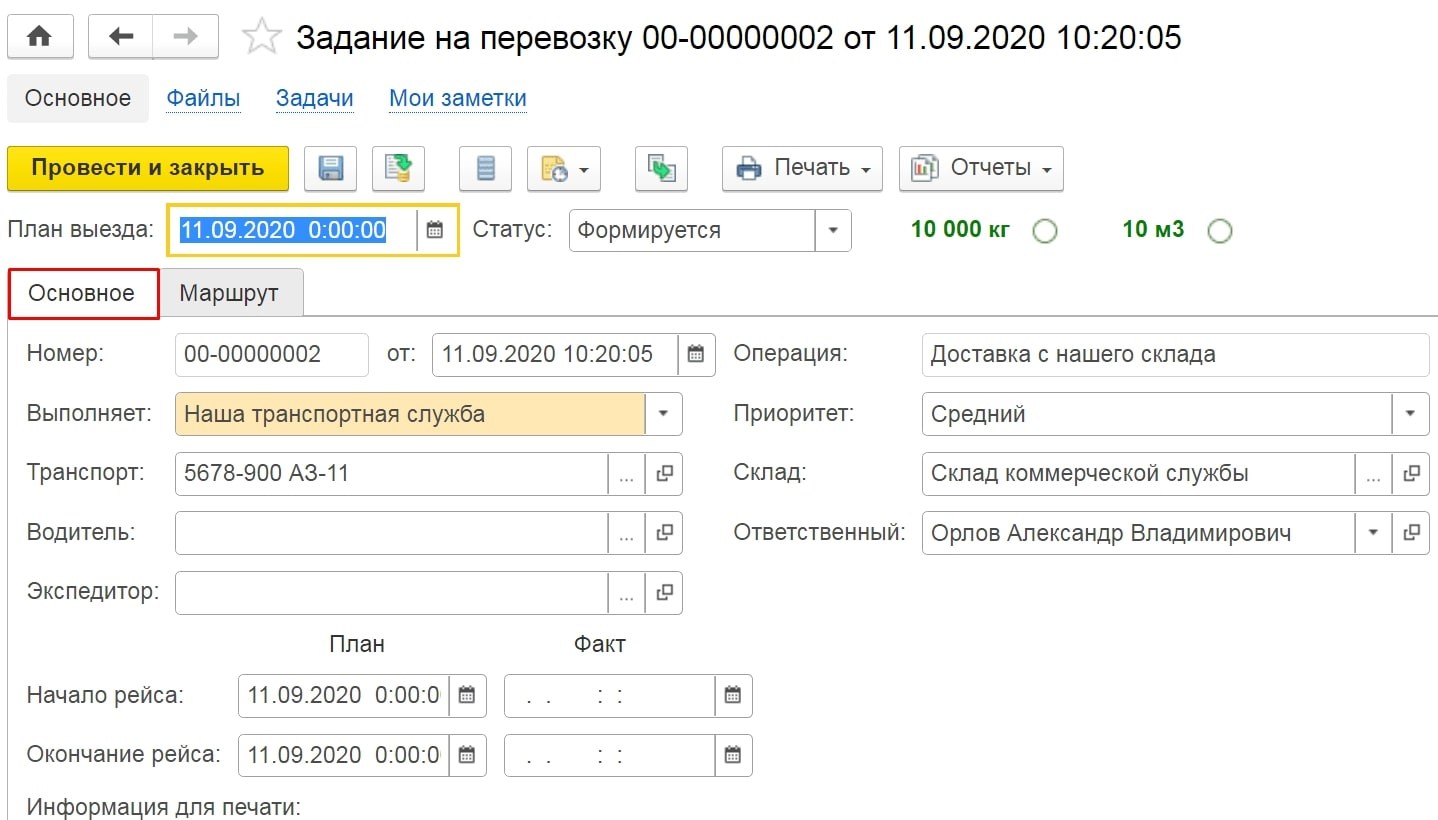The image size is (1438, 820).
Task: Open the Печать dropdown menu
Action: coord(802,168)
